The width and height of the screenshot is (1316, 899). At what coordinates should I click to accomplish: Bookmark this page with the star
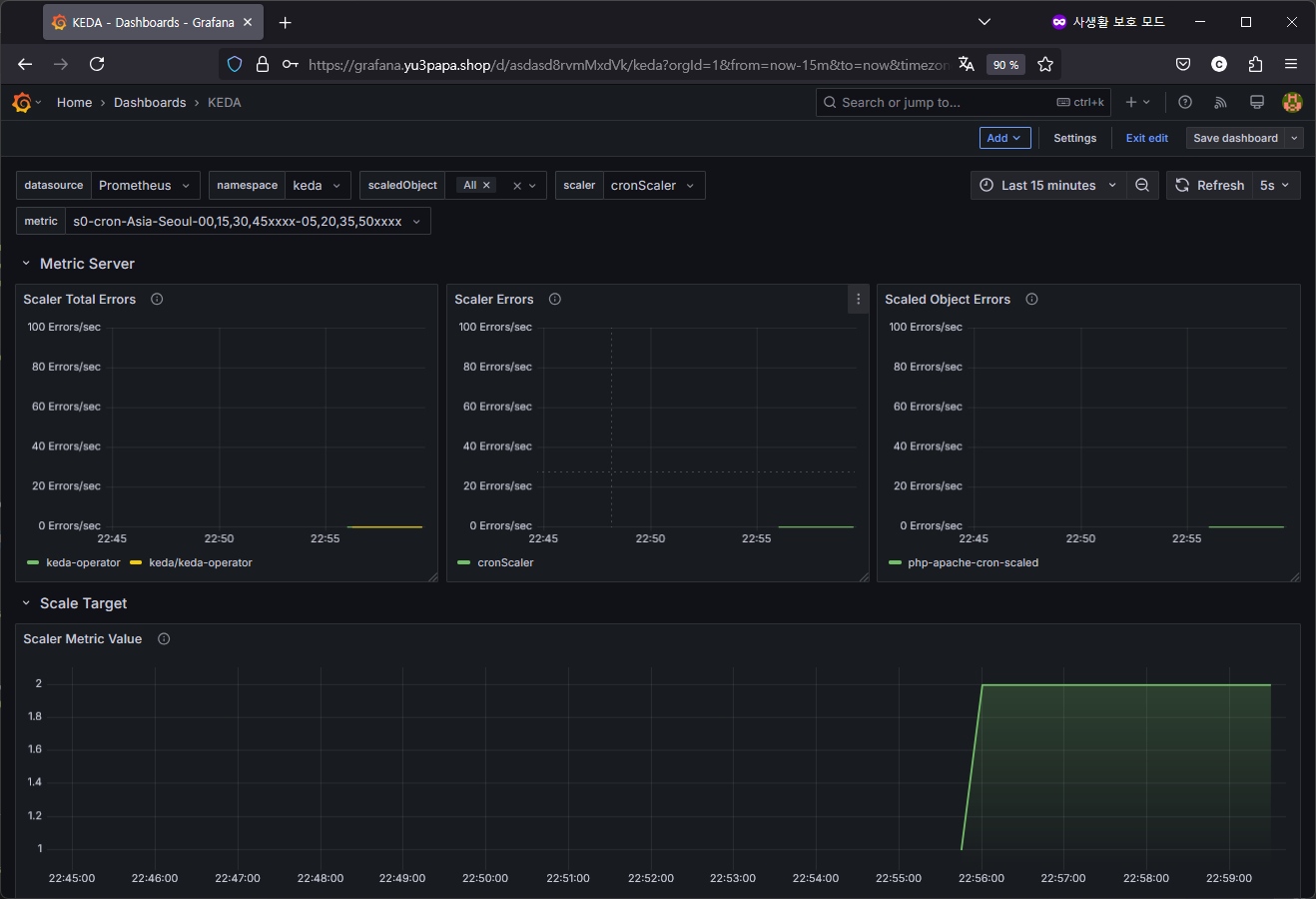pos(1045,64)
